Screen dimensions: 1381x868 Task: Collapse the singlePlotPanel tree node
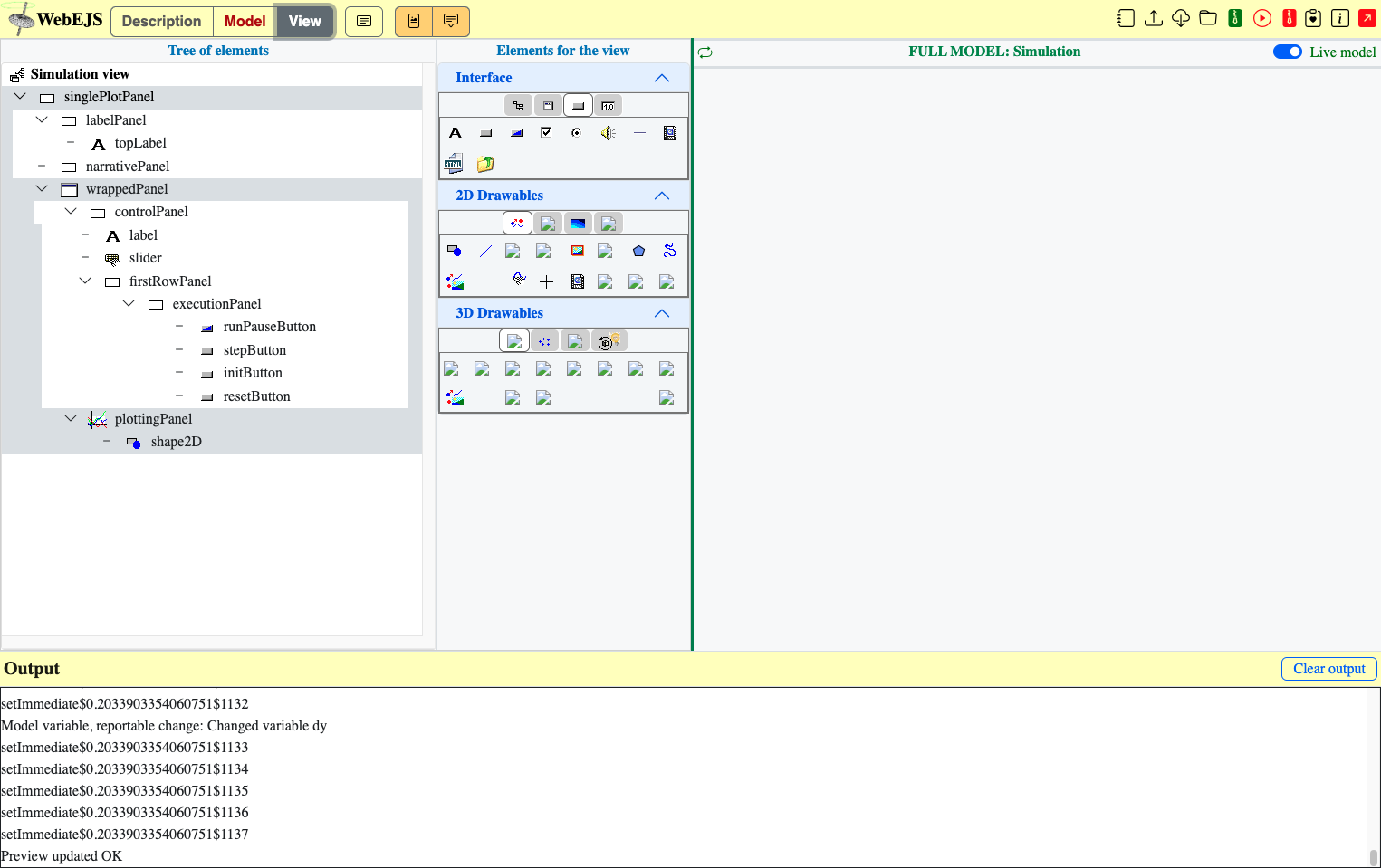pyautogui.click(x=20, y=96)
